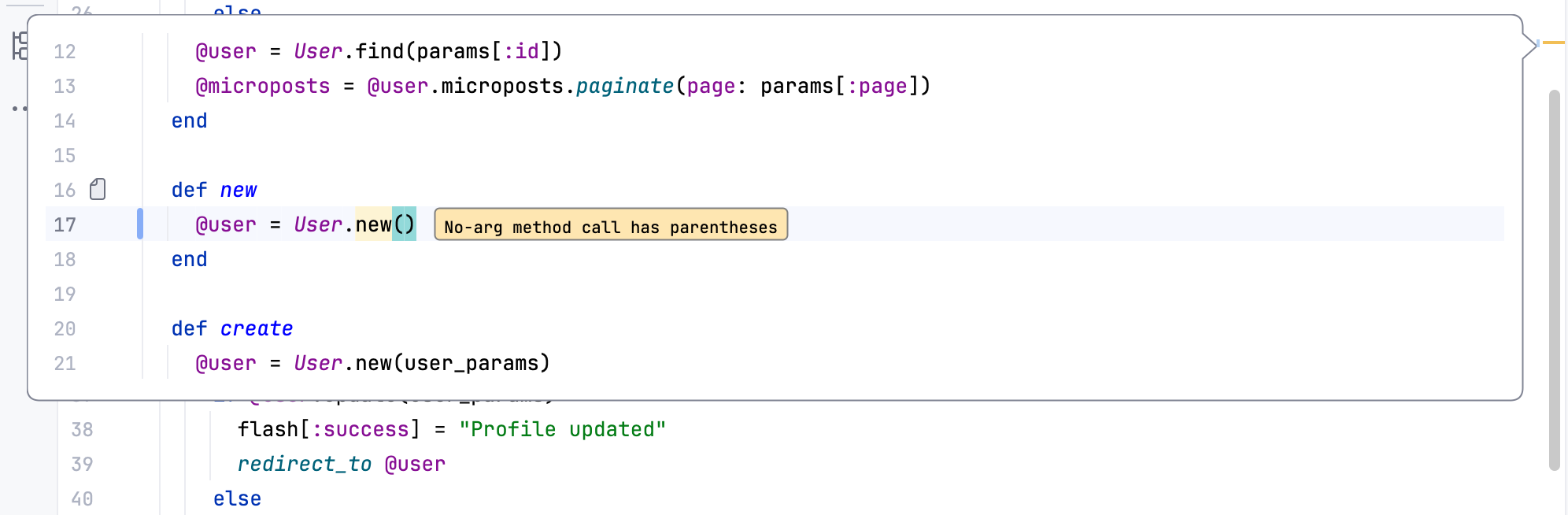Click the "Profile updated" string
1568x515 pixels.
562,429
